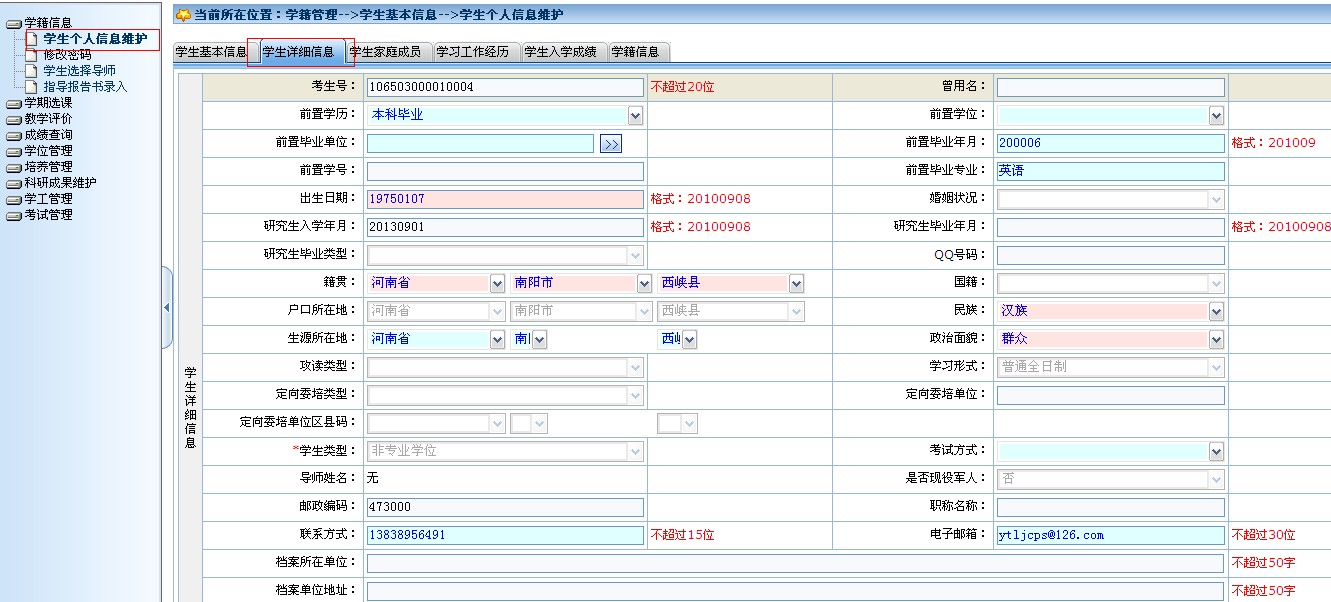Image resolution: width=1331 pixels, height=602 pixels.
Task: Open the 籍贯 province dropdown 河南省
Action: click(x=497, y=283)
